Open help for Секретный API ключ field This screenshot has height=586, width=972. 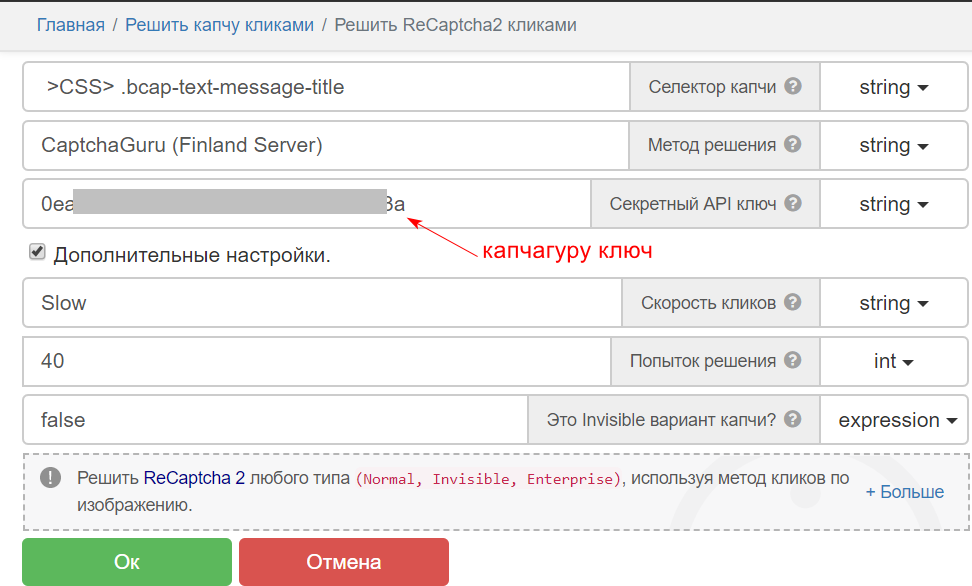click(793, 203)
